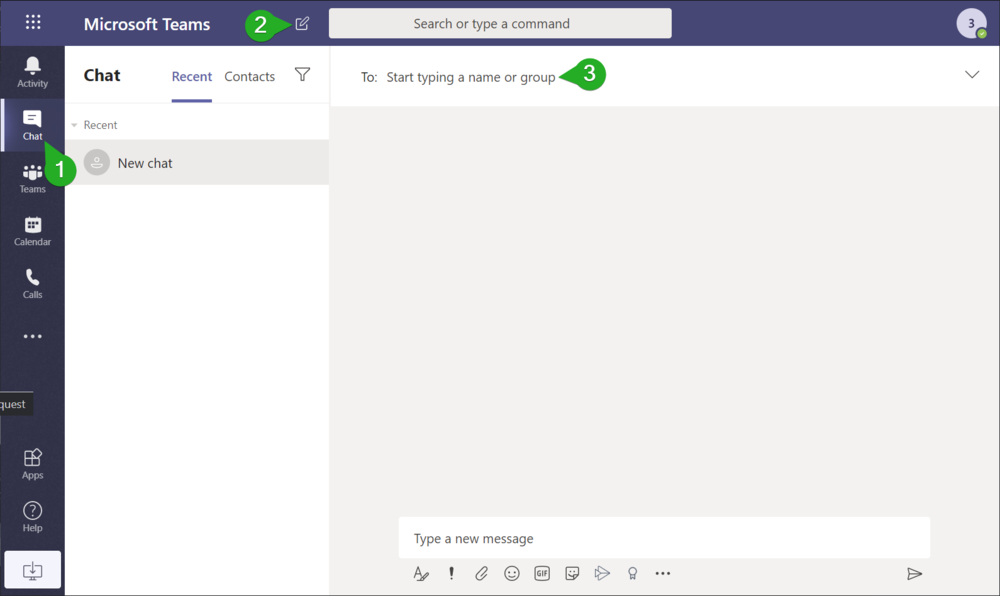Open Help from the left rail
Image resolution: width=1000 pixels, height=596 pixels.
coord(33,516)
